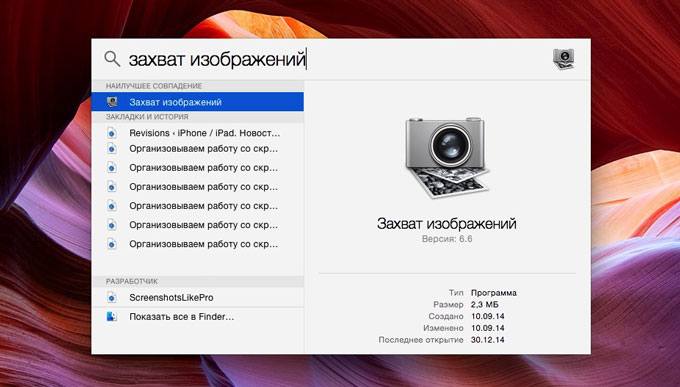Click the Версия: 6.6 version text

point(447,239)
